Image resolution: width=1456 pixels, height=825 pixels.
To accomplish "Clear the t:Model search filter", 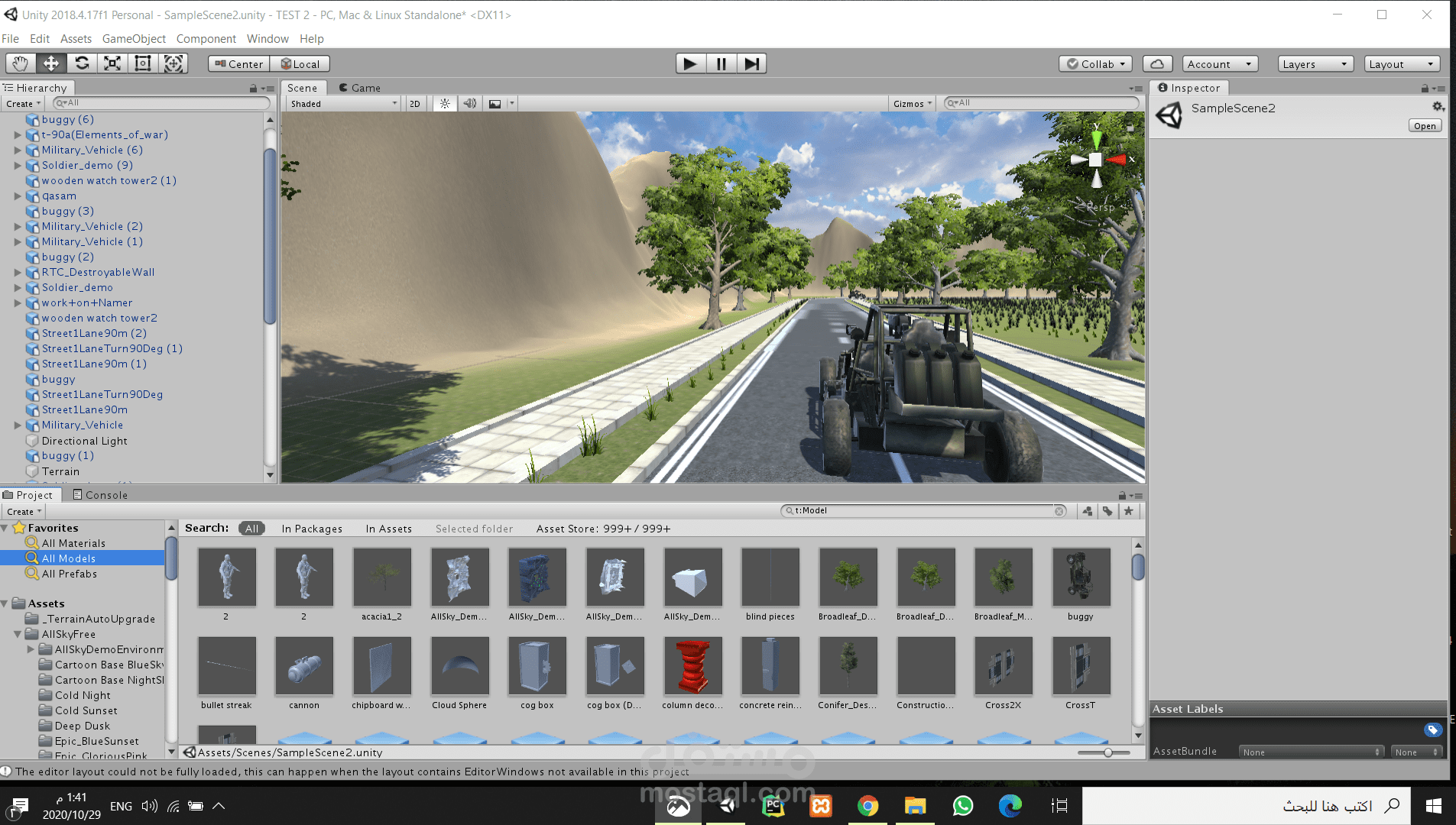I will [x=1059, y=511].
